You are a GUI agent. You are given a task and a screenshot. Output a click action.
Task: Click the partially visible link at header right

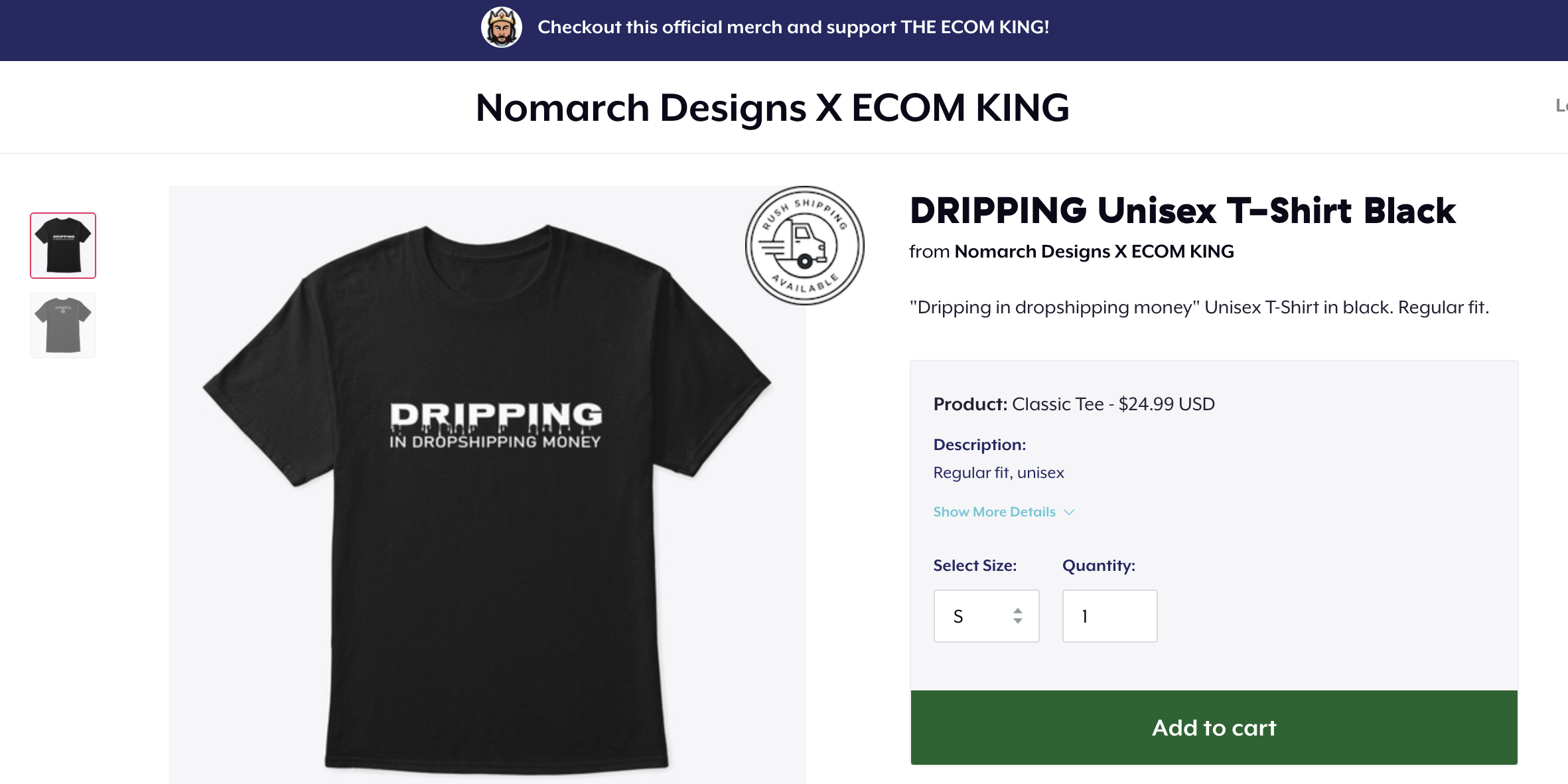pos(1561,106)
